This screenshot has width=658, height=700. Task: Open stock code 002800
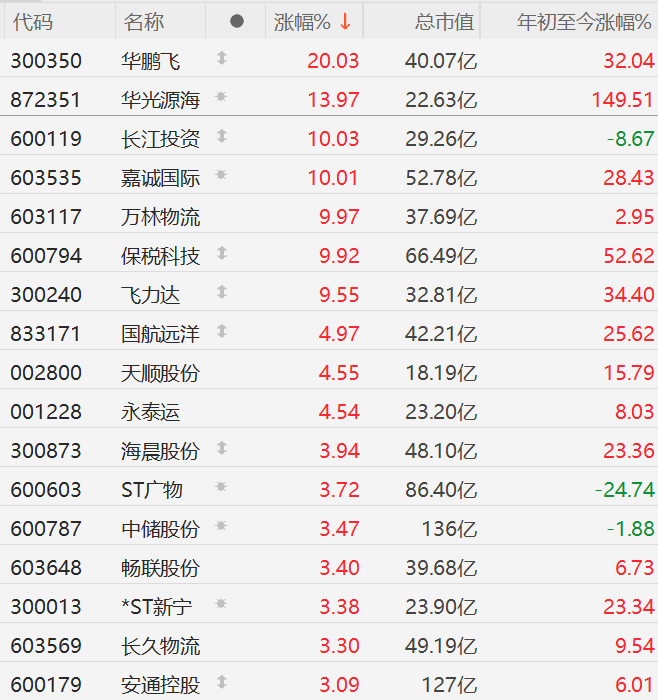coord(46,373)
